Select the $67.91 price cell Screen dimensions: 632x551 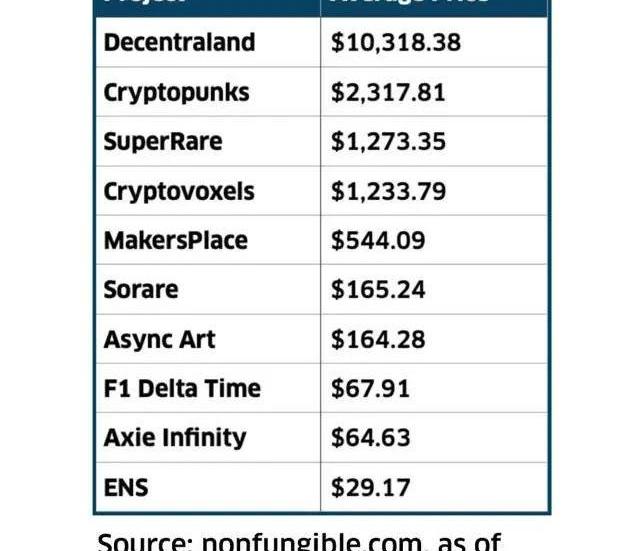(434, 388)
